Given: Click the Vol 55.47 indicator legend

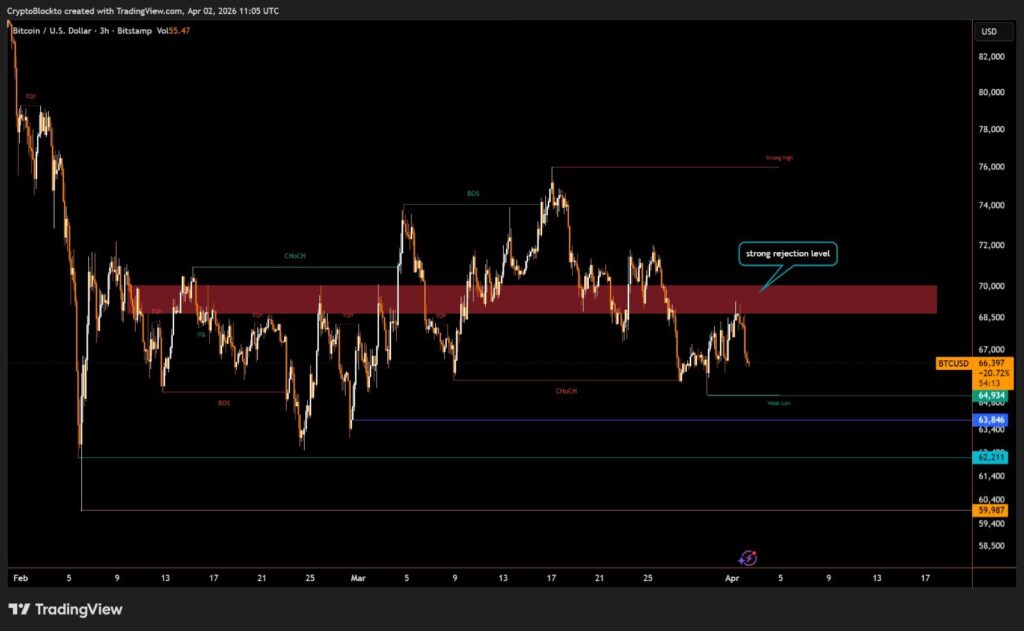Looking at the screenshot, I should [173, 31].
